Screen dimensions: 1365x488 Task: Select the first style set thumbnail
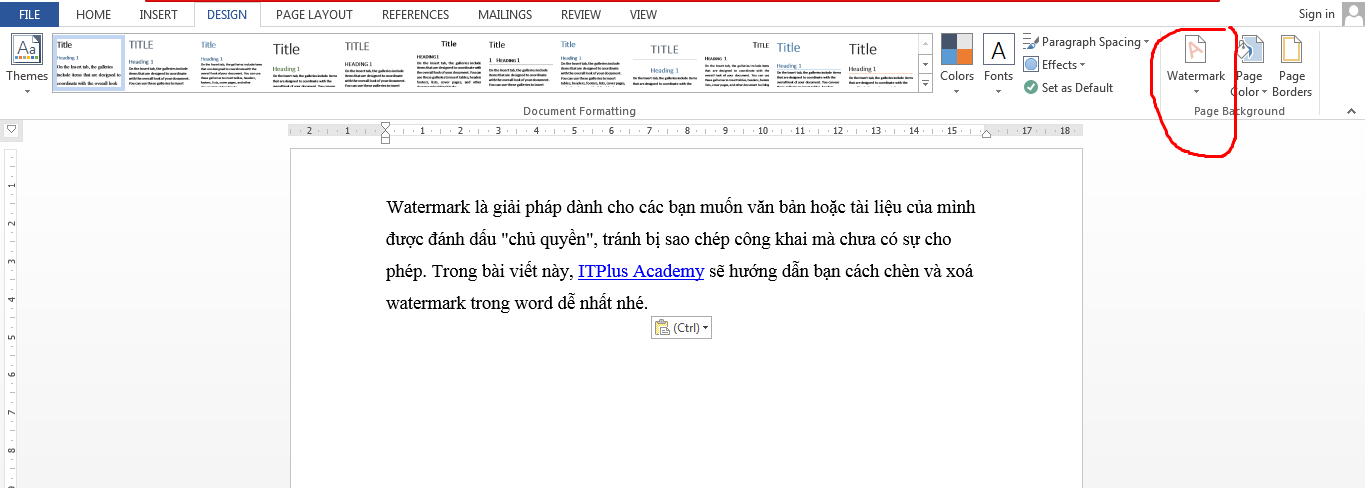88,64
